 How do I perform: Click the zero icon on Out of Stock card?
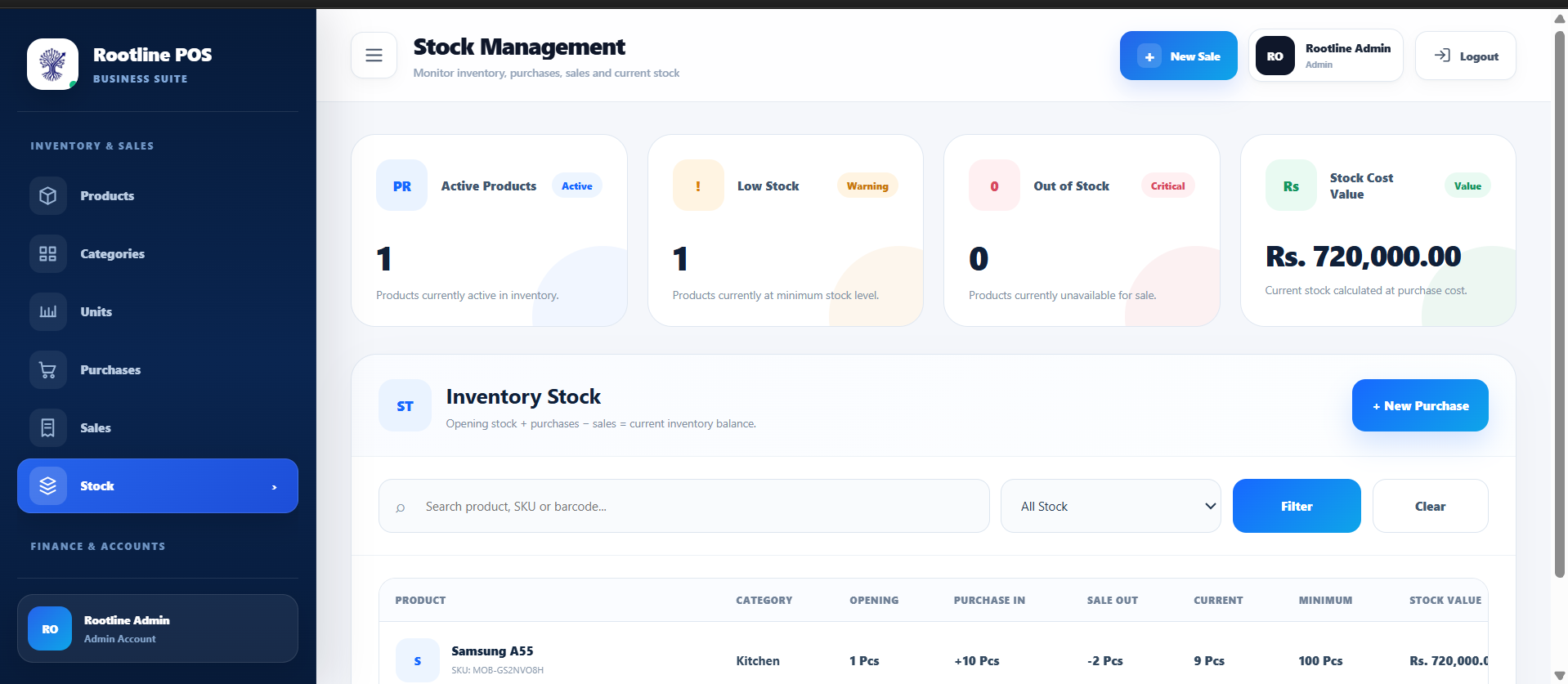pyautogui.click(x=994, y=186)
